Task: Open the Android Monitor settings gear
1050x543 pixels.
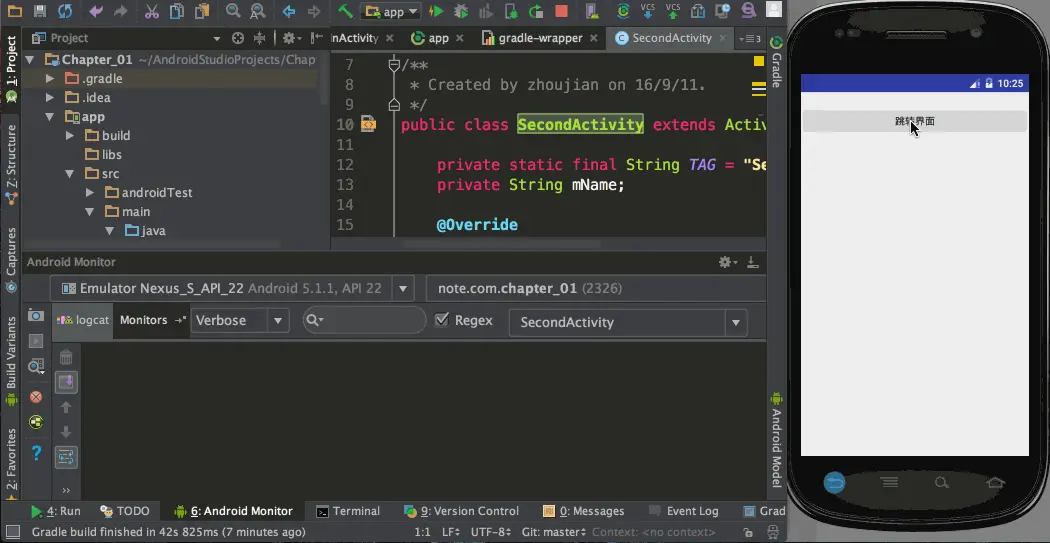Action: point(727,262)
